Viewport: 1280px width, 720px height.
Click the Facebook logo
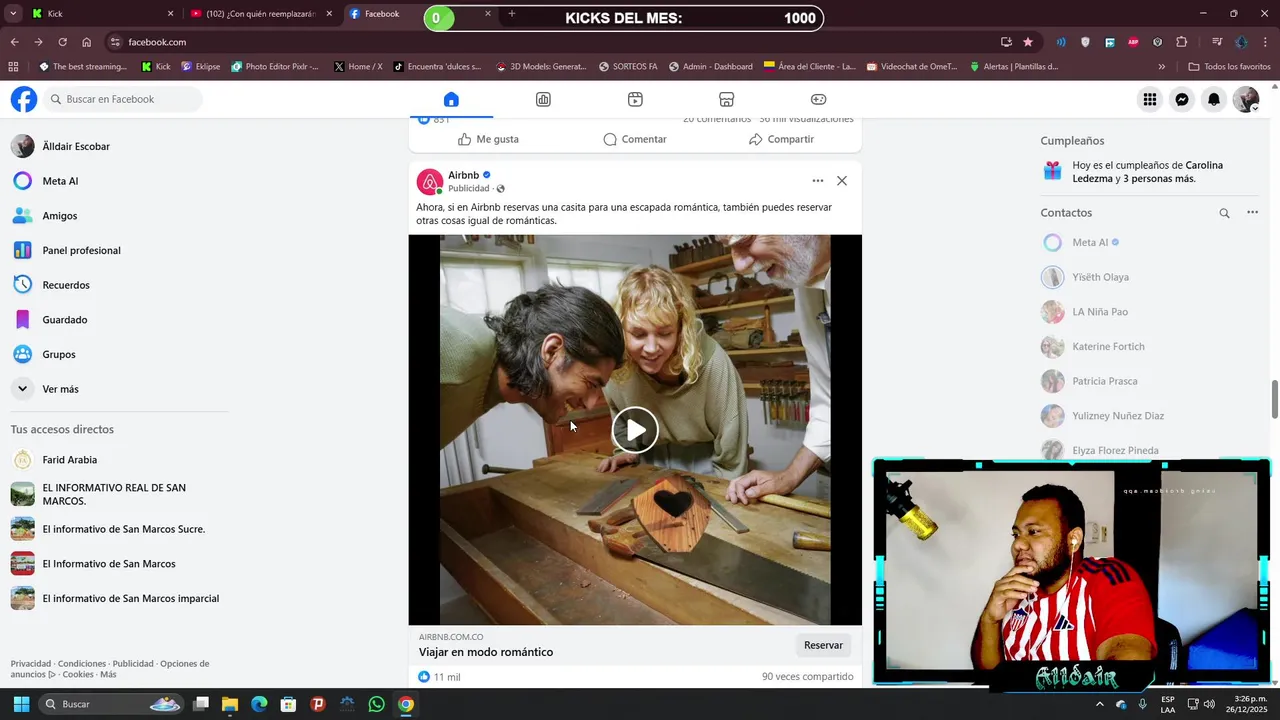[24, 99]
